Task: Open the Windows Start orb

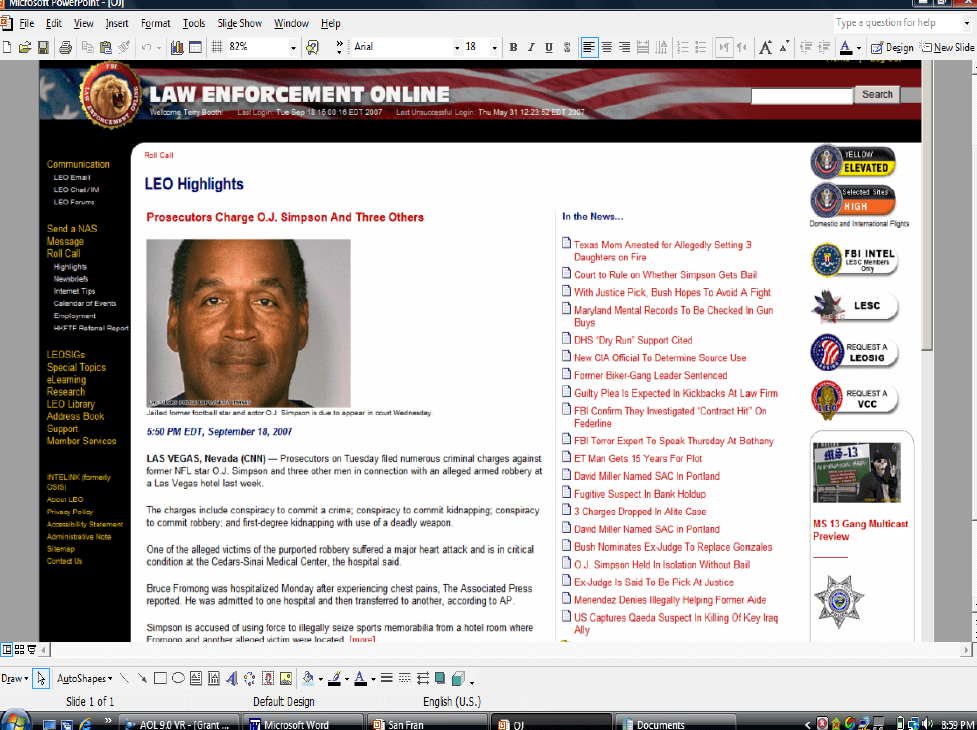Action: click(15, 721)
